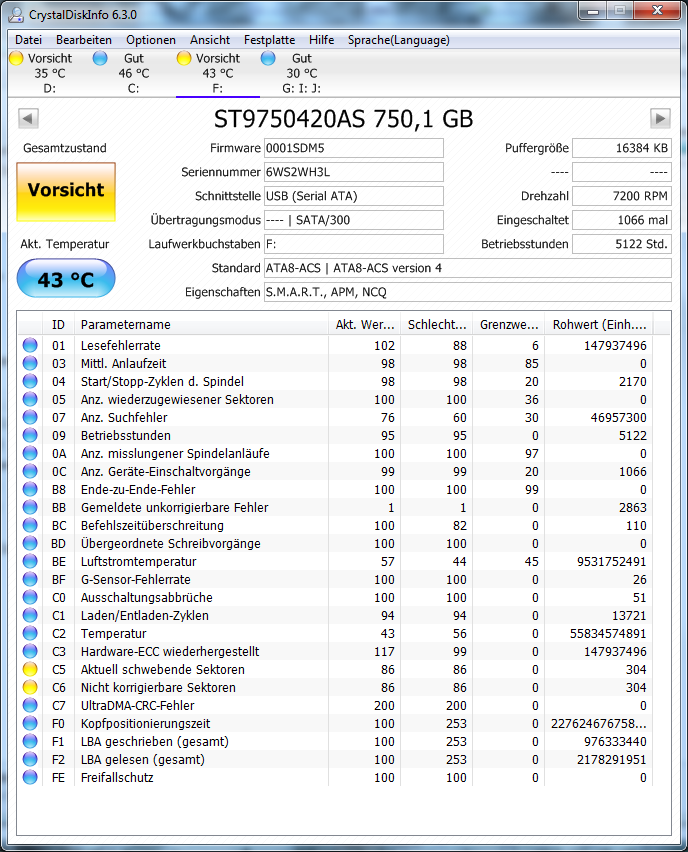The image size is (688, 852).
Task: Open the Festplatte menu
Action: pyautogui.click(x=270, y=40)
